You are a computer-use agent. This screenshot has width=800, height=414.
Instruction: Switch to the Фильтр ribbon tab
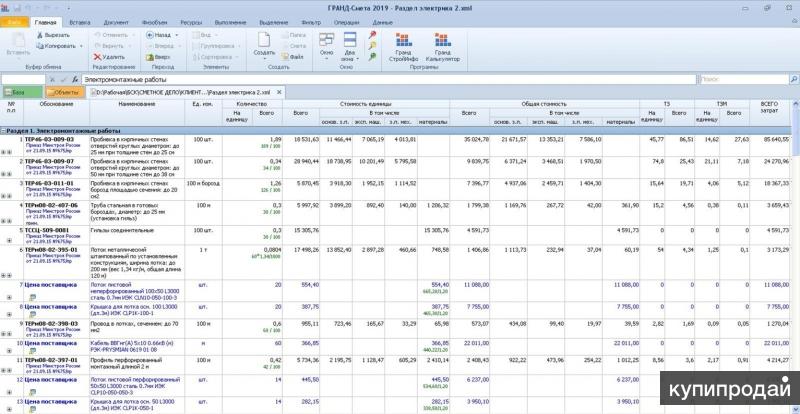[x=311, y=22]
